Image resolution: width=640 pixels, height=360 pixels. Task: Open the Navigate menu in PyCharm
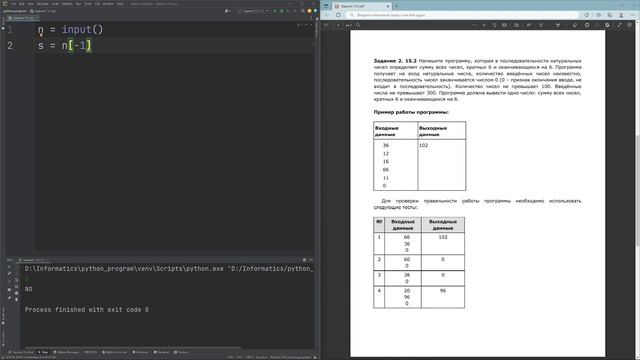coord(43,4)
